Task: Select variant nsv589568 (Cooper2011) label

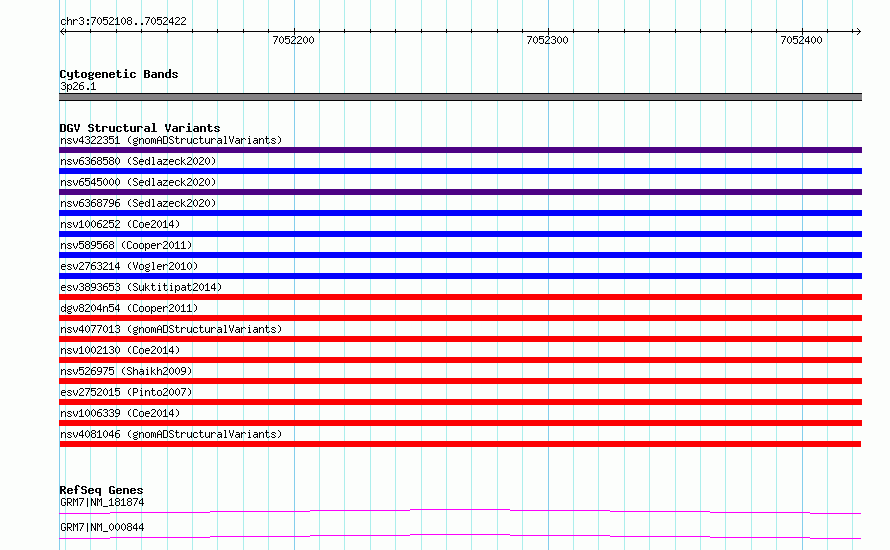Action: (126, 245)
